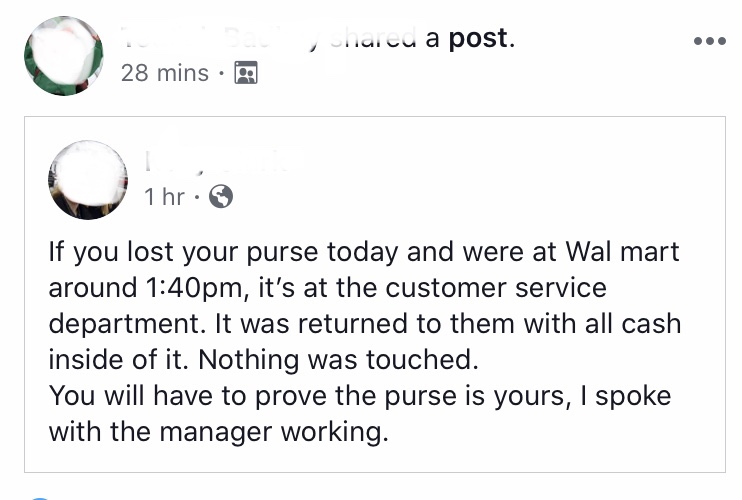Viewport: 742px width, 500px height.
Task: Click the "customer service" text in post
Action: pos(495,288)
